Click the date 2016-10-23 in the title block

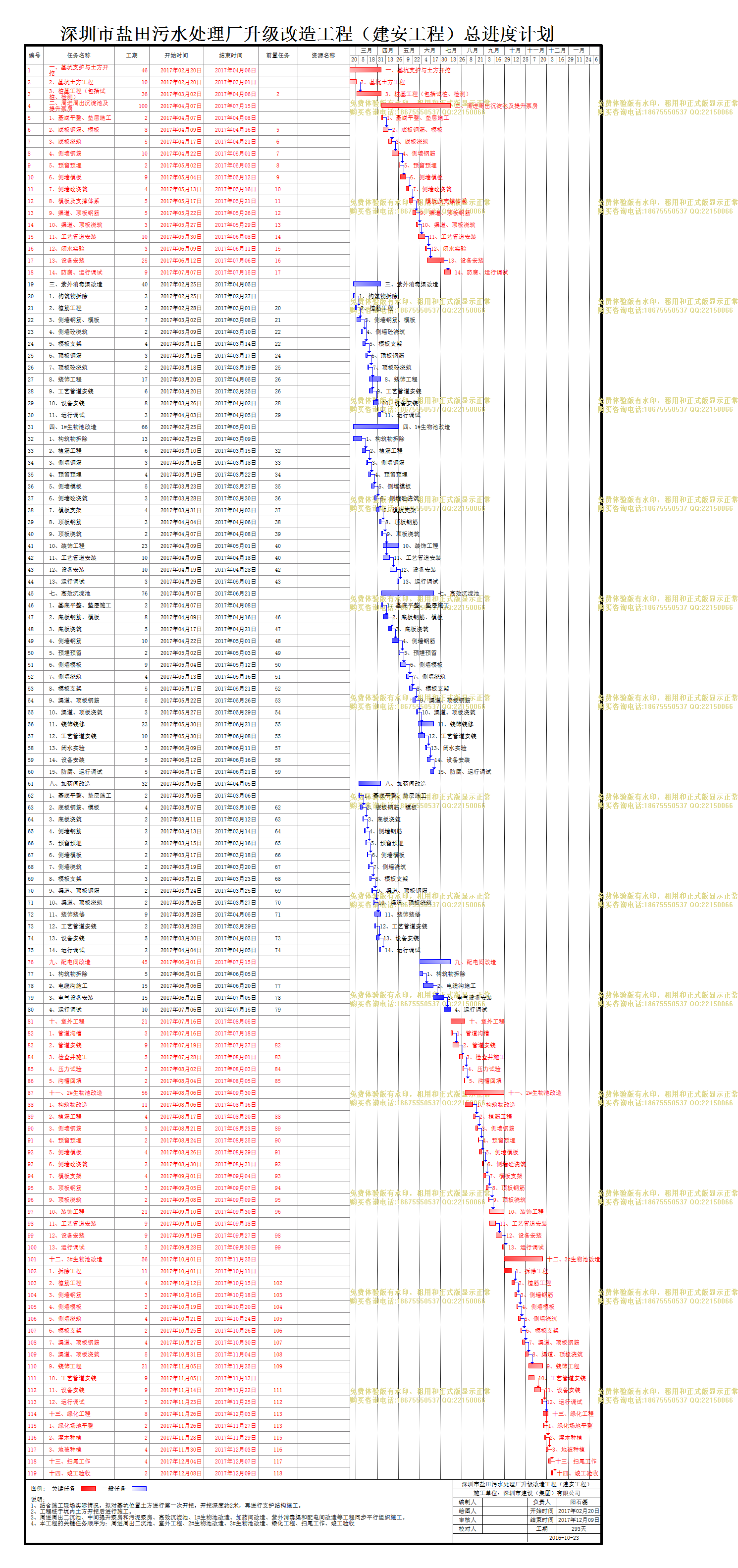coord(564,1538)
